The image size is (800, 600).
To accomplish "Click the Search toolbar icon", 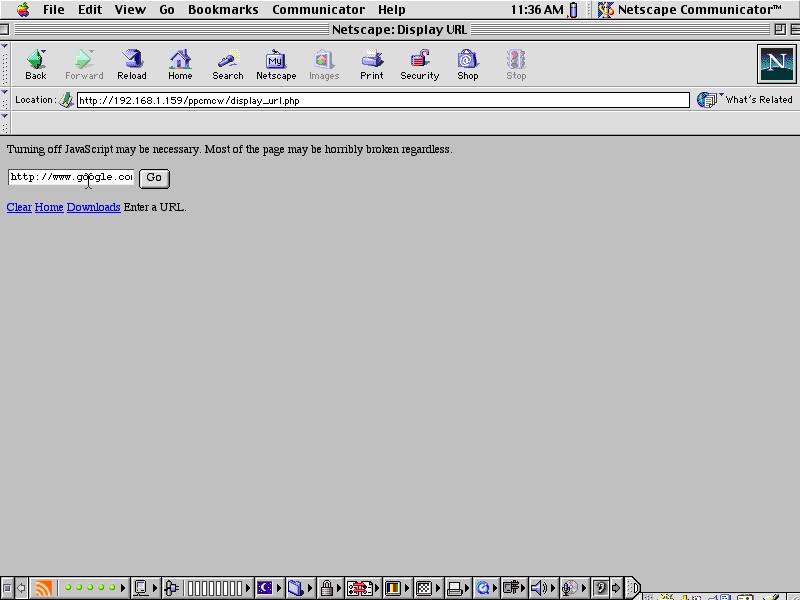I will (x=228, y=64).
